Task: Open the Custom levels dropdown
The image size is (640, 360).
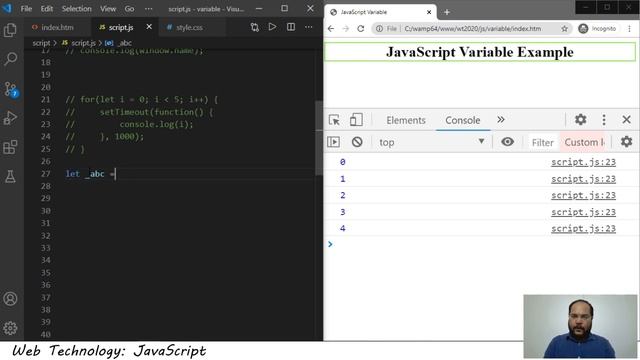Action: click(x=584, y=142)
